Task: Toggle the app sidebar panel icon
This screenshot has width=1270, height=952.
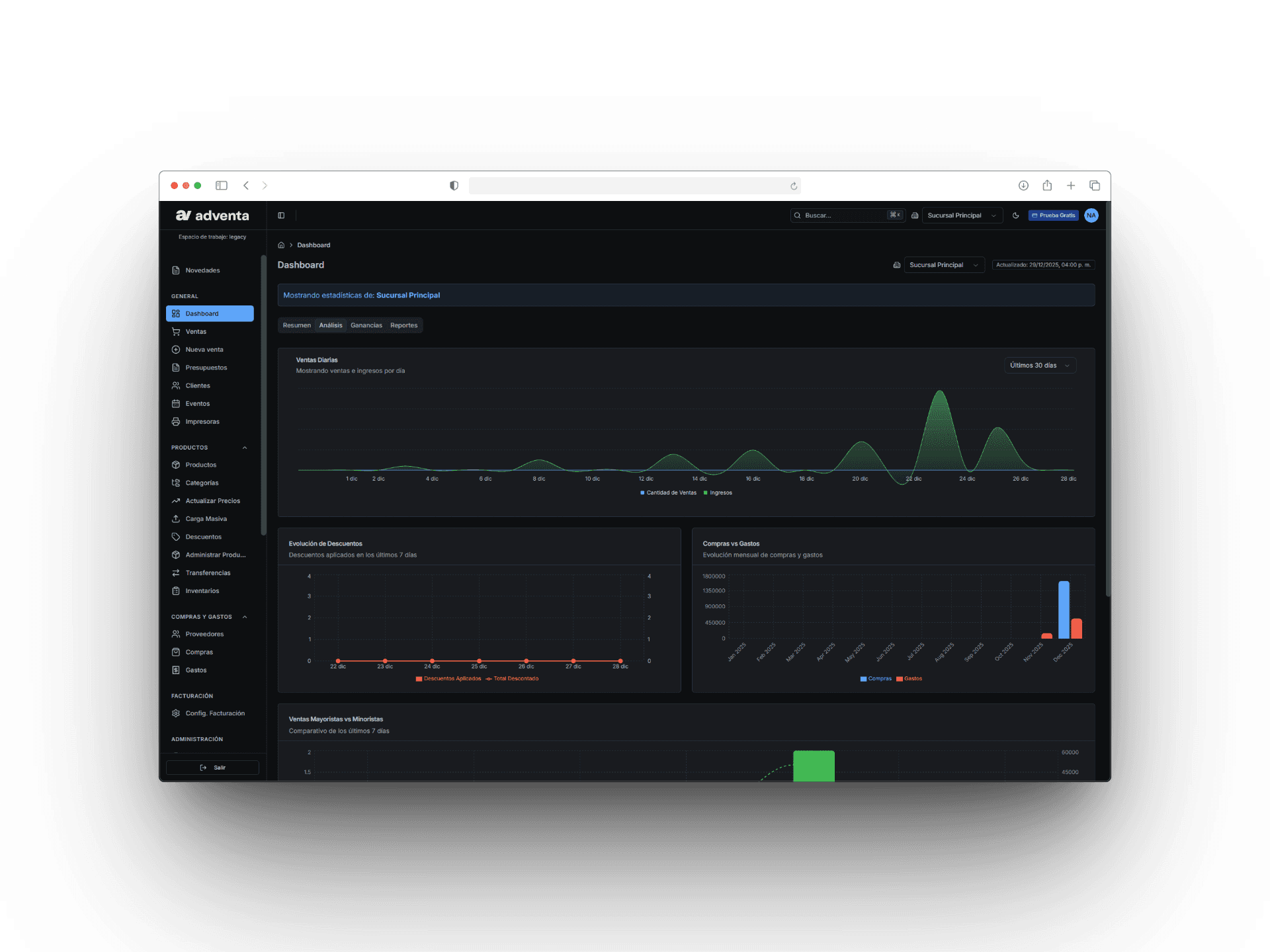Action: tap(281, 216)
